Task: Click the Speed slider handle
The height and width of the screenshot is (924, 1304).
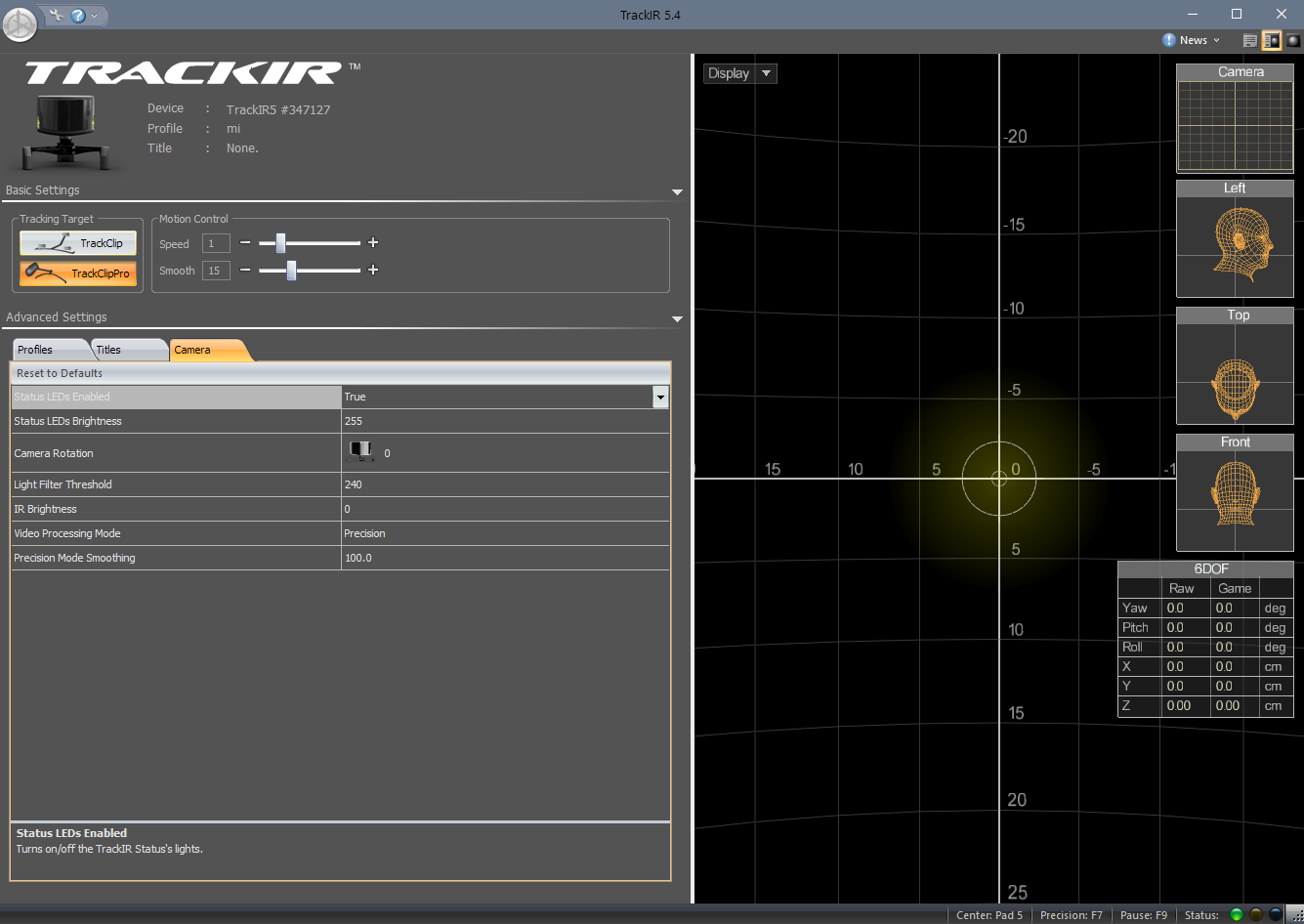Action: click(x=280, y=242)
